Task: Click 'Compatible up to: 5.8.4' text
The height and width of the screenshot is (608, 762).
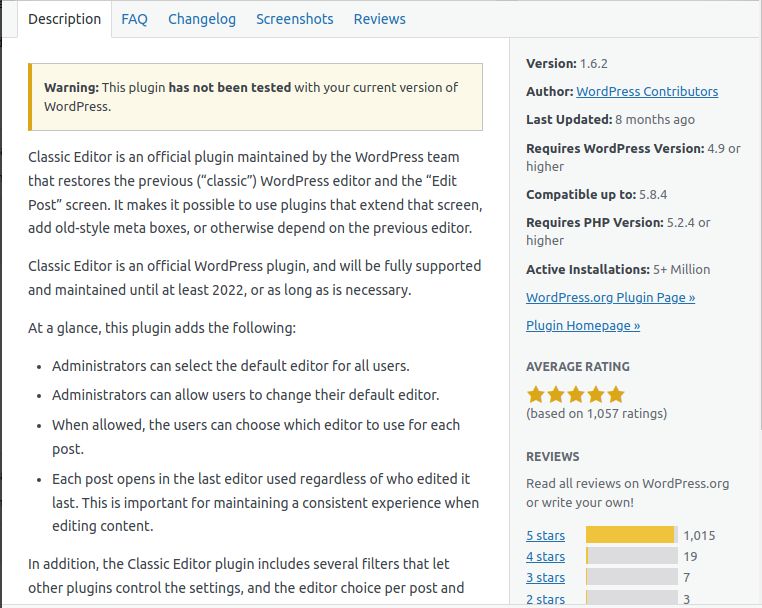Action: point(596,194)
